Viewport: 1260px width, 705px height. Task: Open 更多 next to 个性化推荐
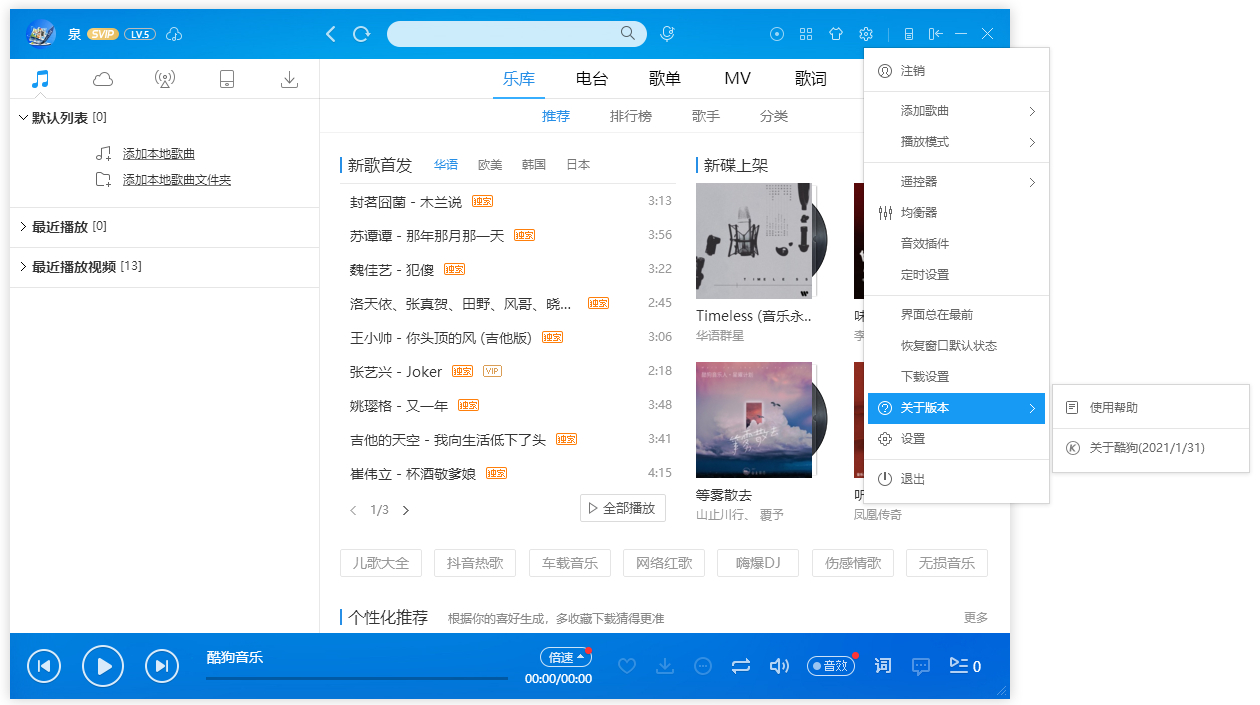(x=975, y=618)
